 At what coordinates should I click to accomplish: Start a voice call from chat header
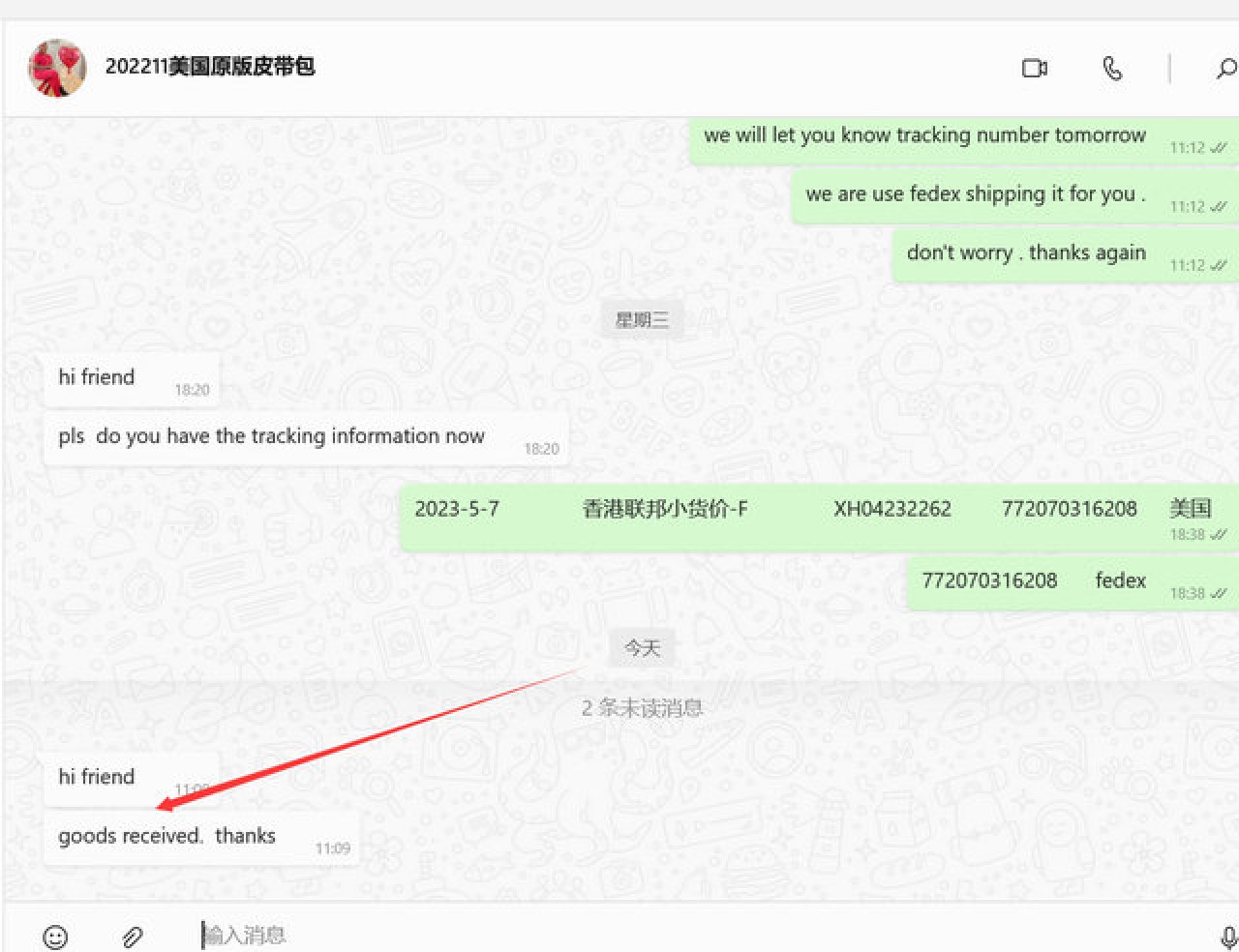(x=1112, y=68)
